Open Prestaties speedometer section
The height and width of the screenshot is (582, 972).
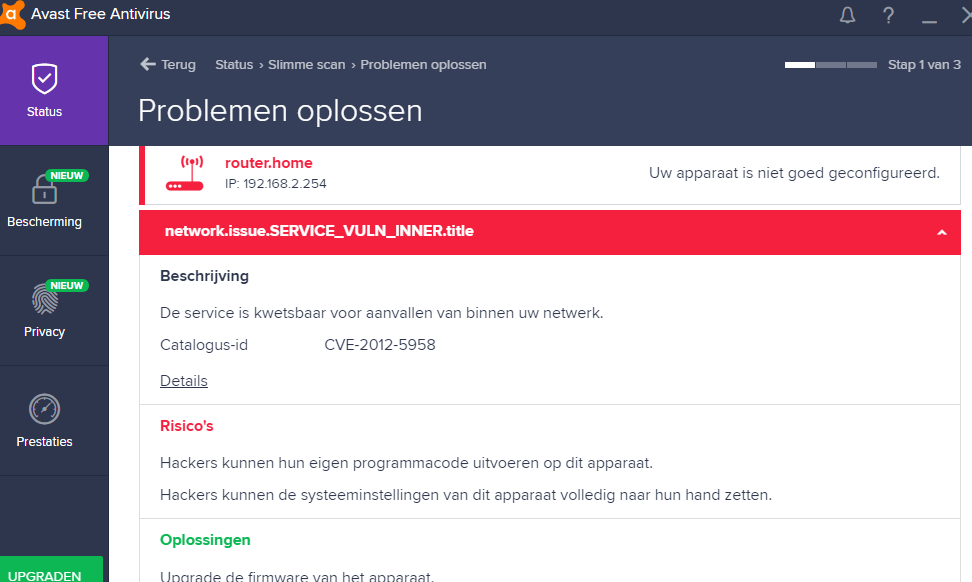(x=44, y=410)
